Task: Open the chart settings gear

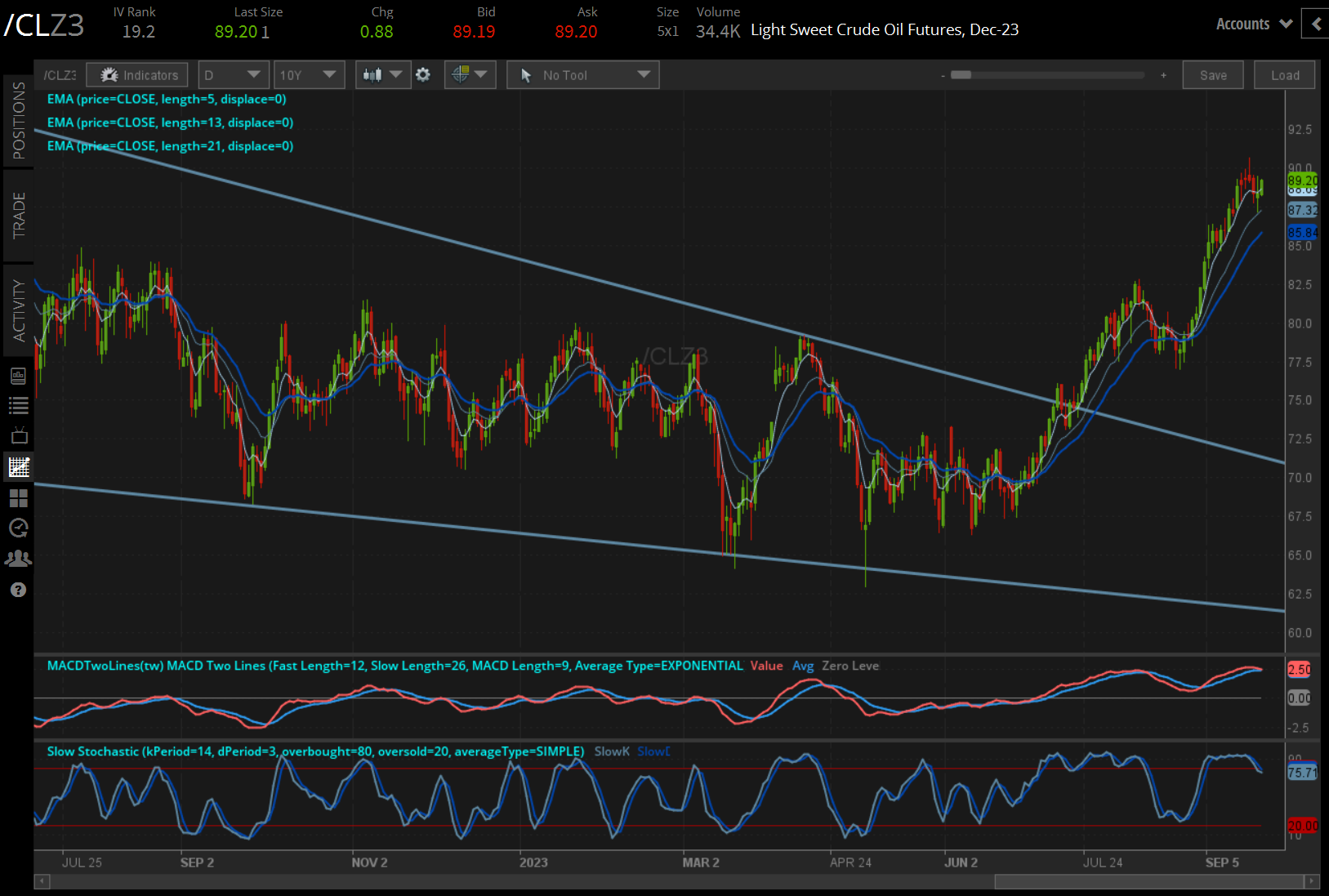Action: pos(422,75)
